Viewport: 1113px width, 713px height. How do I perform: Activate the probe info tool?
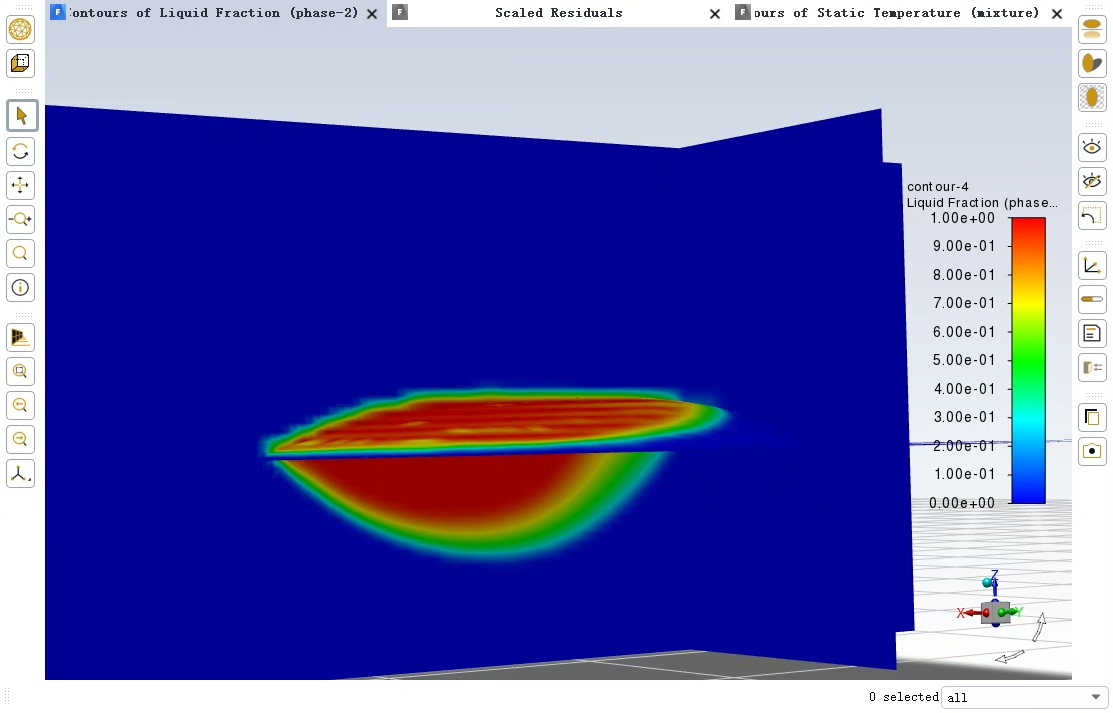21,288
